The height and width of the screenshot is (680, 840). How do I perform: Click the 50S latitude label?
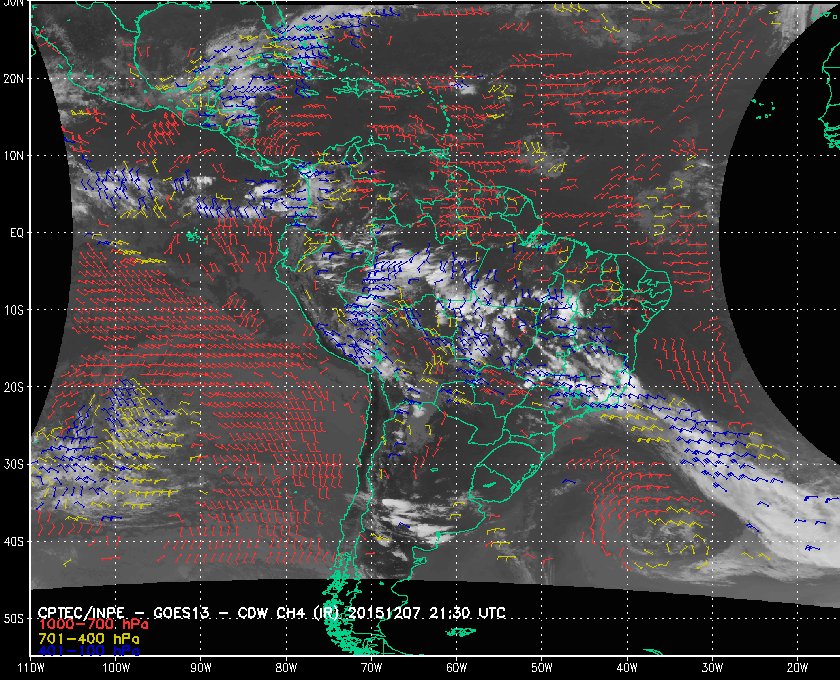tap(13, 619)
